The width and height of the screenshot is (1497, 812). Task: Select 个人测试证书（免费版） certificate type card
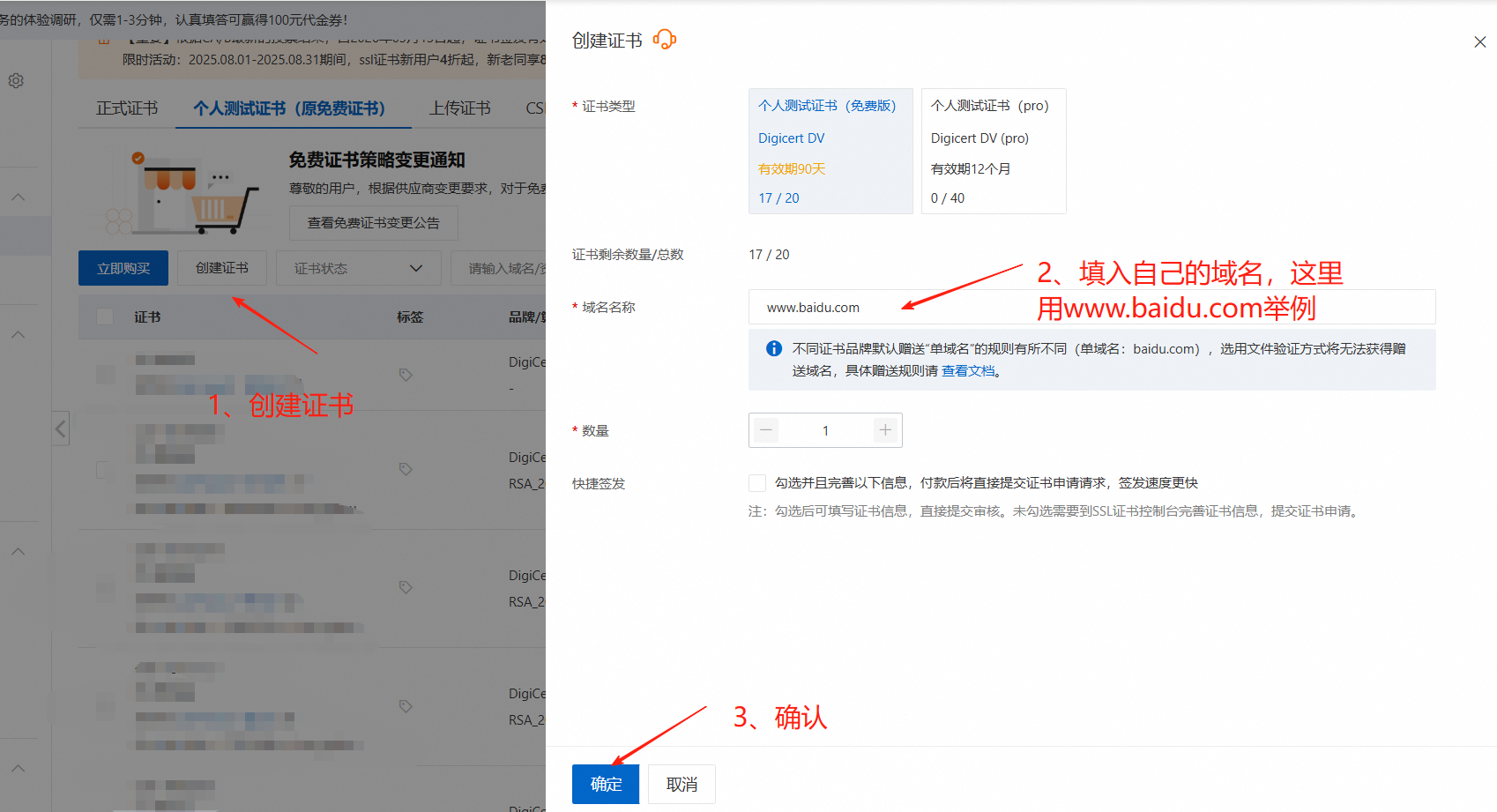coord(830,151)
